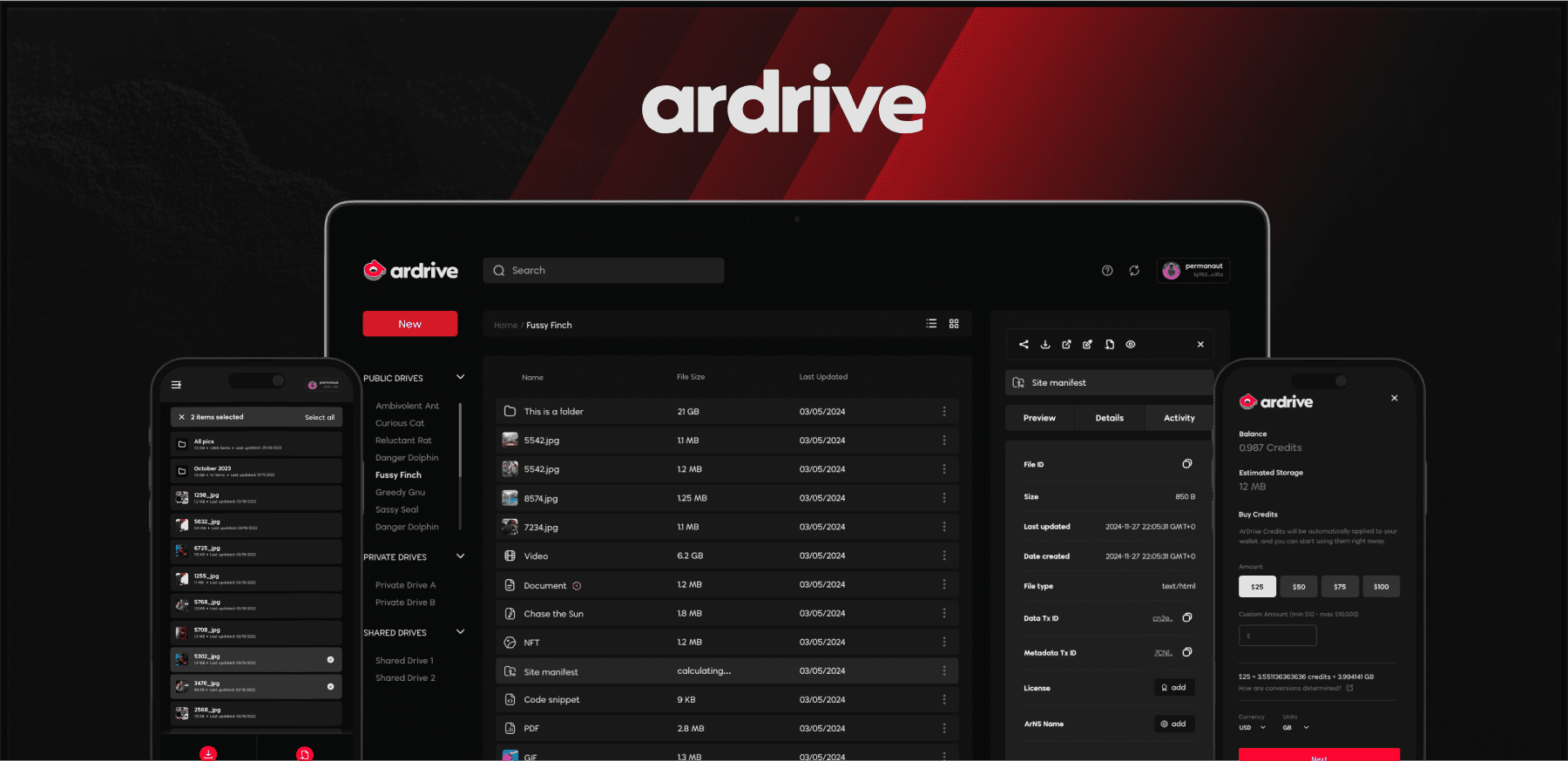This screenshot has height=761, width=1568.
Task: Copy the Metadata Tx ID
Action: pos(1186,652)
